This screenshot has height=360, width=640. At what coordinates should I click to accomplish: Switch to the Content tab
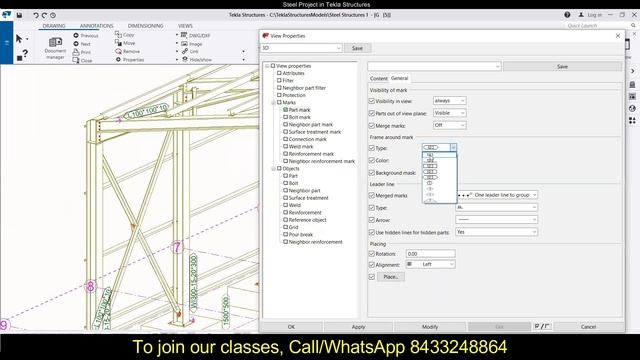(x=378, y=78)
